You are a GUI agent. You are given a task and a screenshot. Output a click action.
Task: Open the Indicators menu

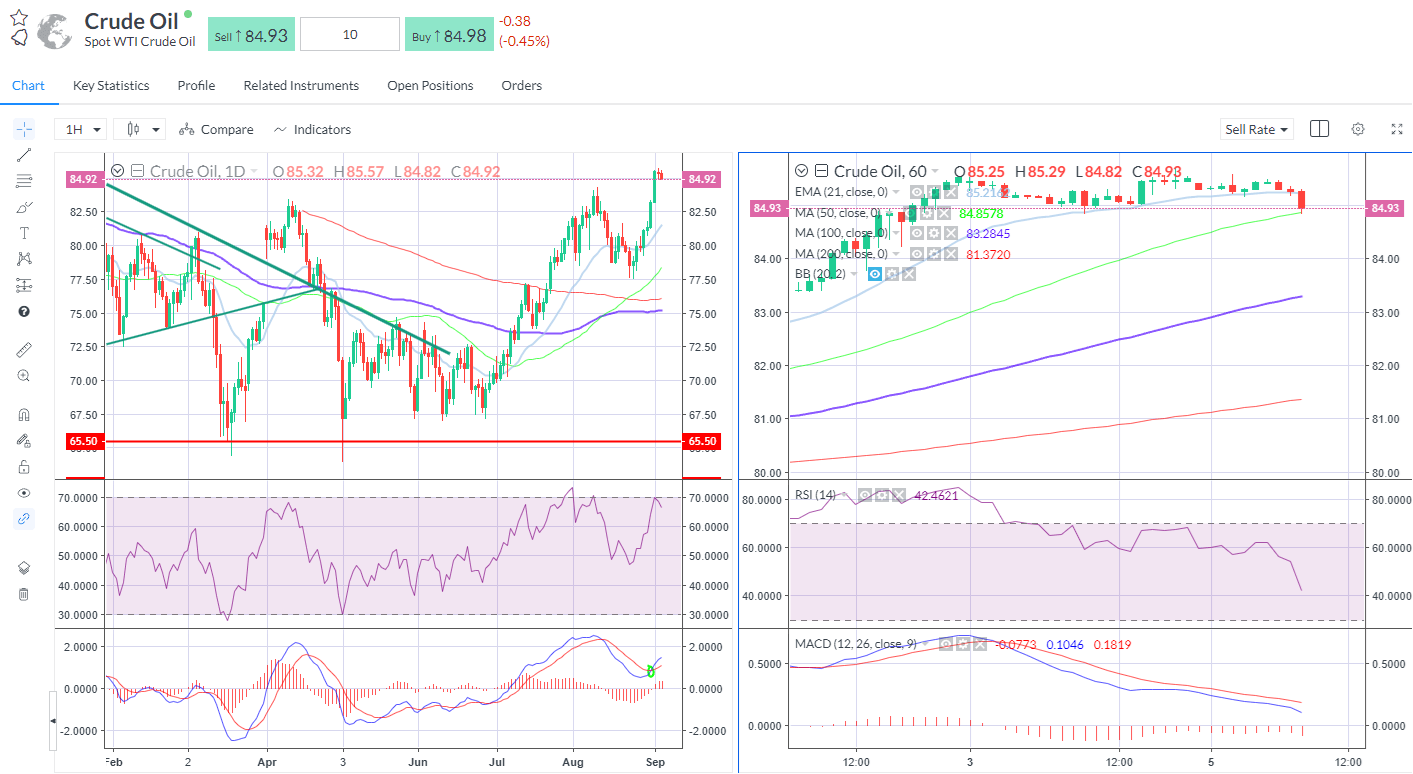[x=312, y=129]
